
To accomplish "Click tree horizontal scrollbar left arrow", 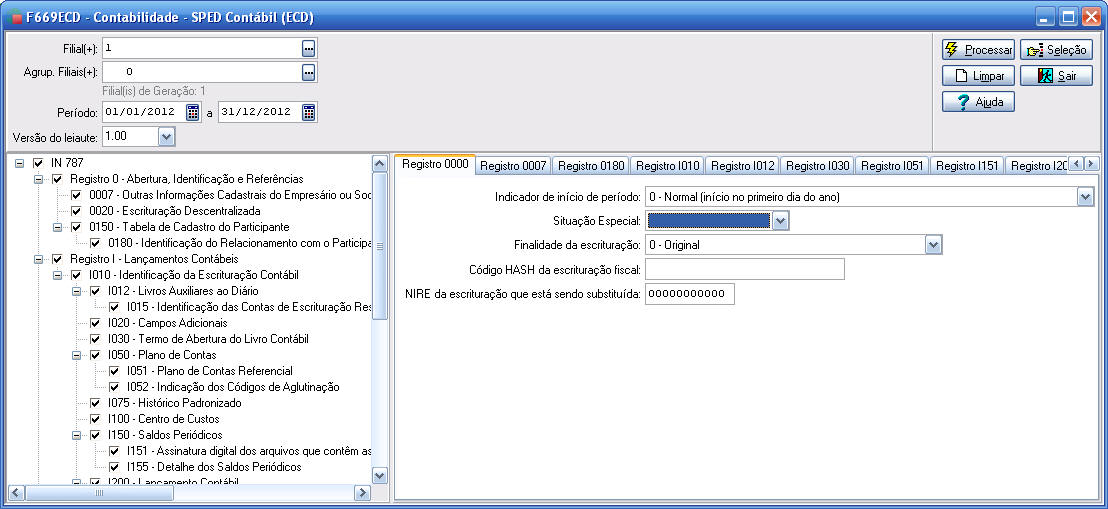I will point(16,492).
